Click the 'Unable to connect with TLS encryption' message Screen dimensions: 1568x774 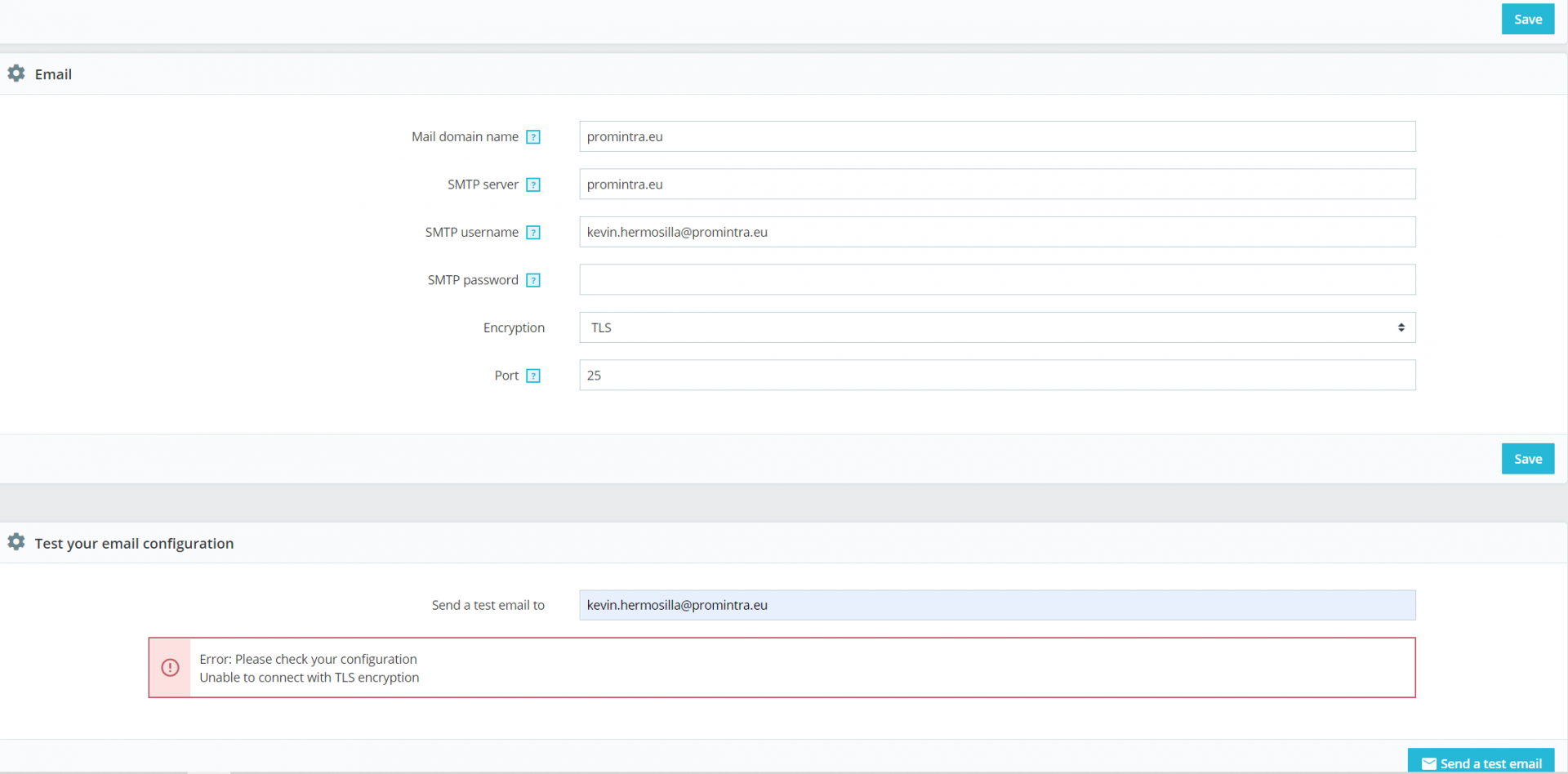[x=310, y=678]
